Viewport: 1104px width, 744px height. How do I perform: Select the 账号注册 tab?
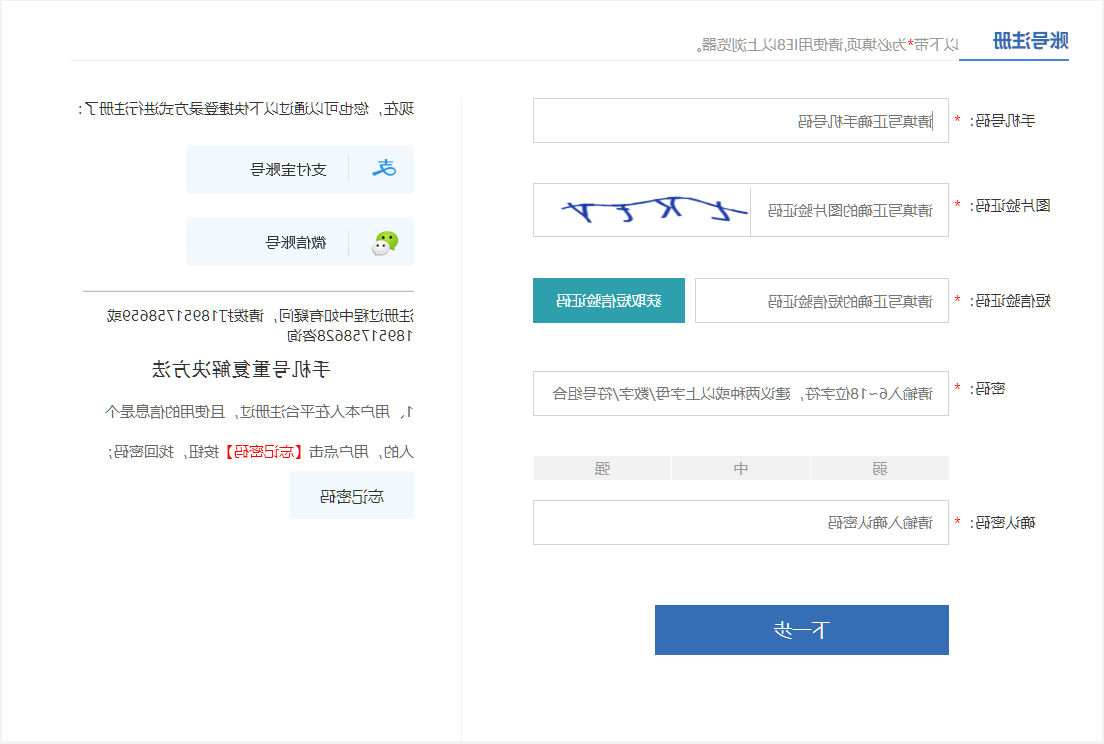(1030, 41)
